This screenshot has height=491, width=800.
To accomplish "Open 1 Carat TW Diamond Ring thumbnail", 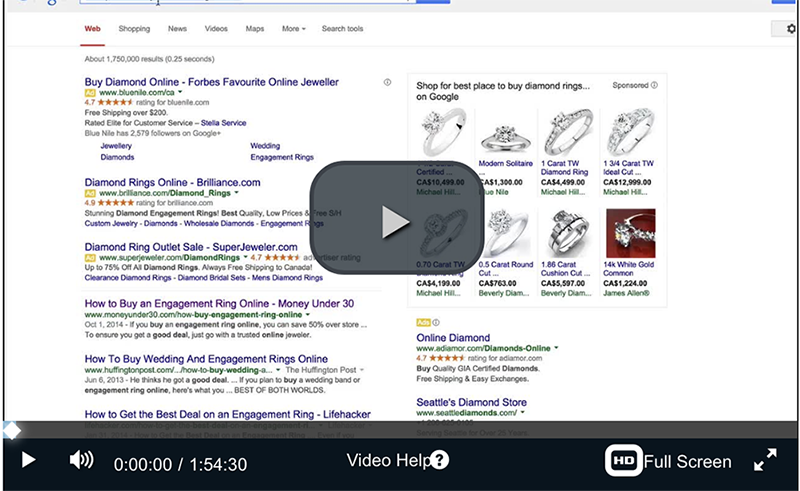I will tap(568, 132).
